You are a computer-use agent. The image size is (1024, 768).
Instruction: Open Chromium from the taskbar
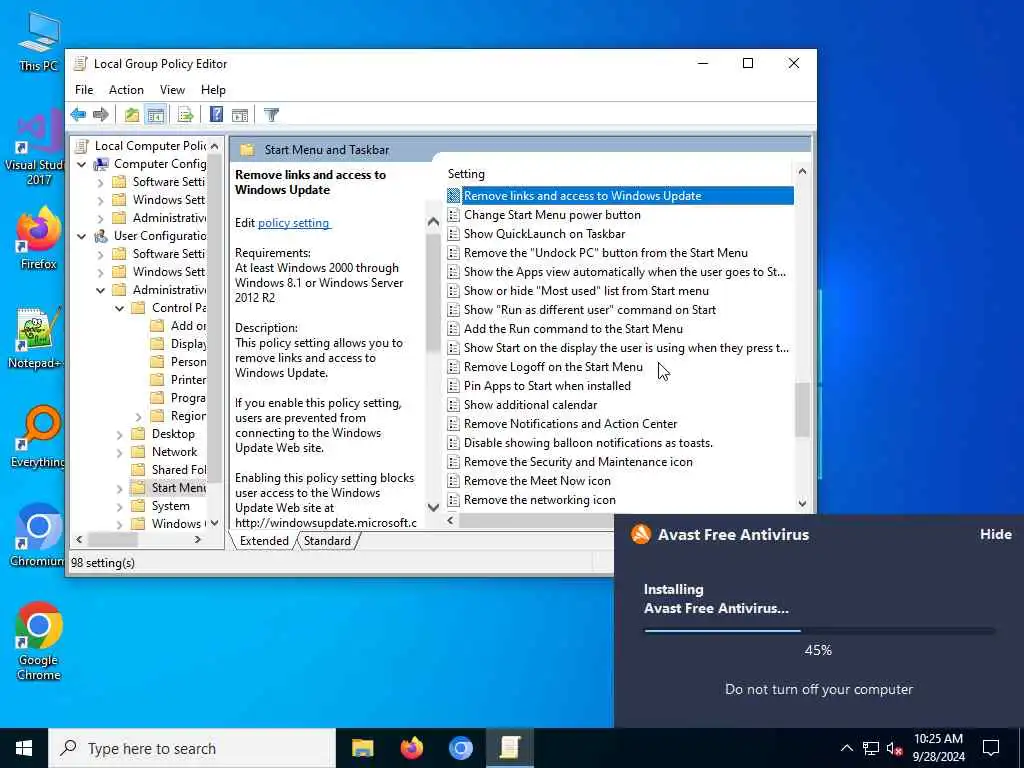pos(460,748)
